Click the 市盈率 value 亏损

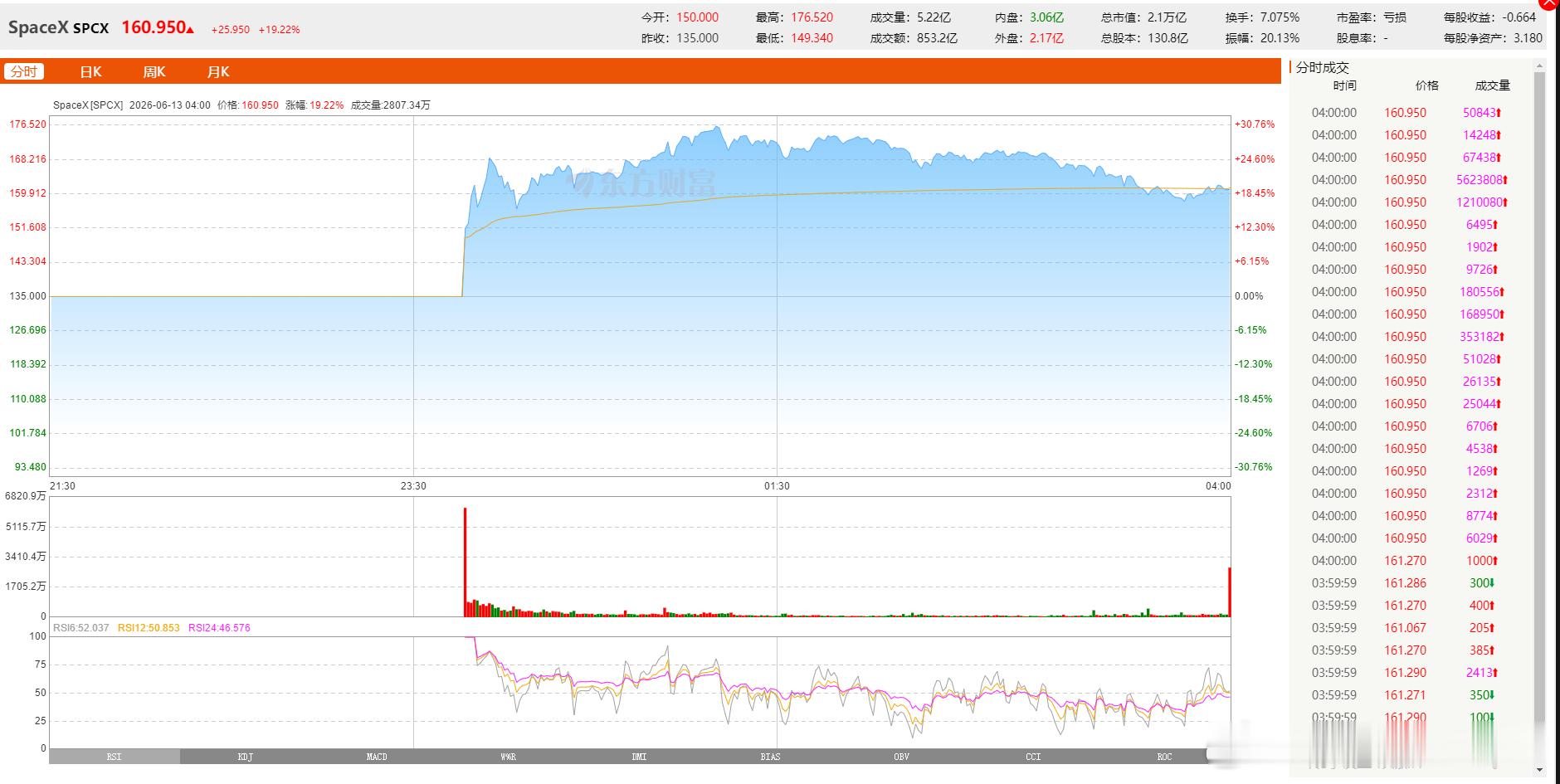pyautogui.click(x=1395, y=17)
